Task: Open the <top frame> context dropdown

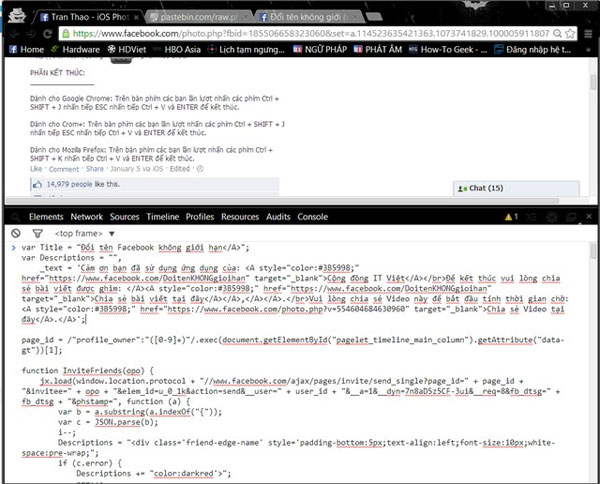Action: (85, 233)
